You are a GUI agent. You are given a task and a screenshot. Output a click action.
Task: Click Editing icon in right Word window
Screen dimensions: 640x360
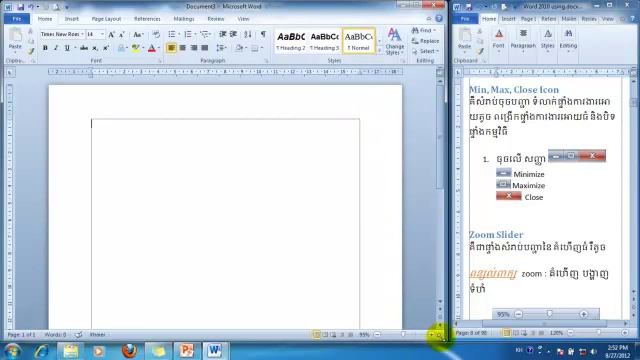pos(568,40)
